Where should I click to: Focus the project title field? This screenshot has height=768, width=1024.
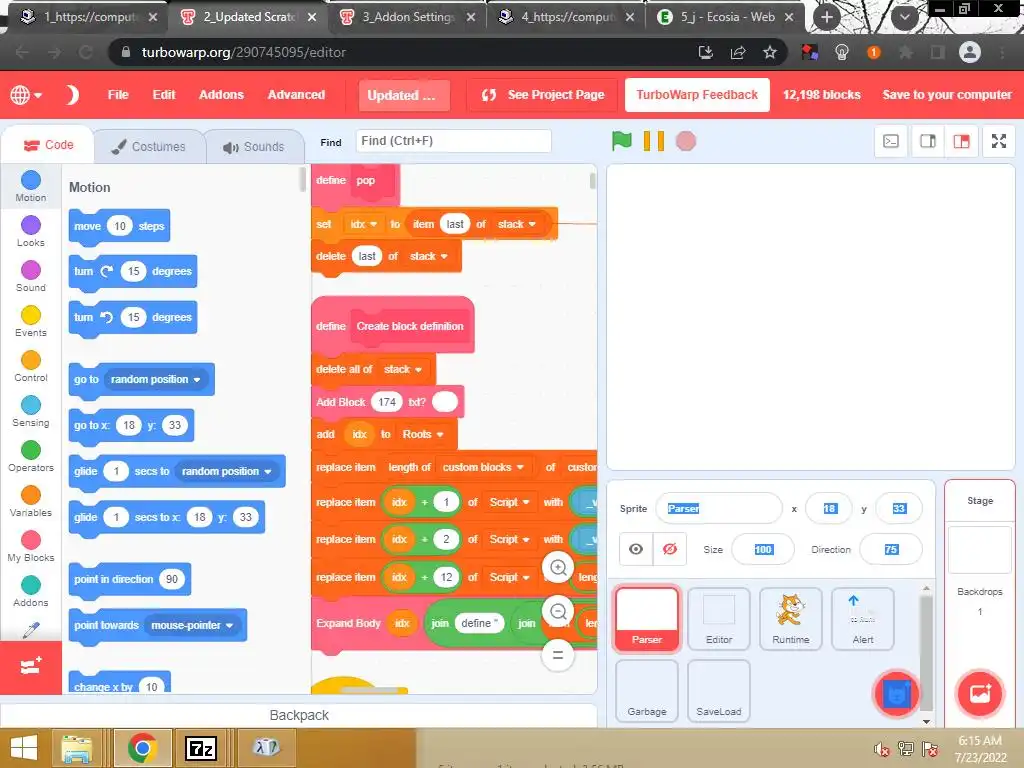click(404, 95)
